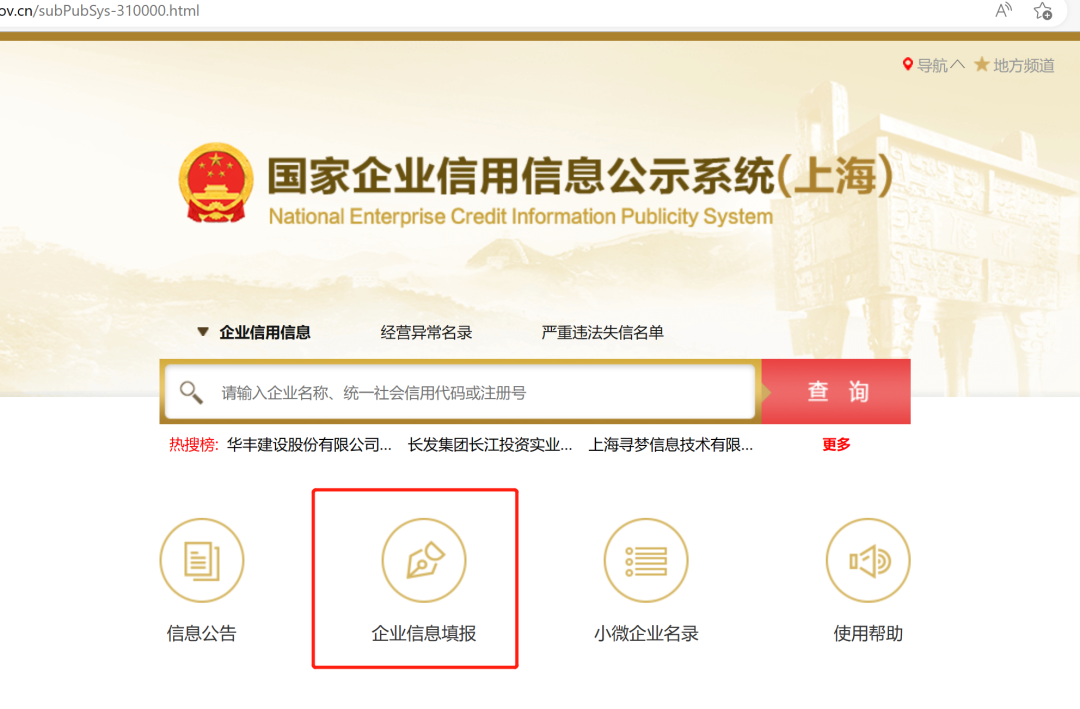The image size is (1080, 709).
Task: Click the gold star beside 地方频道
Action: pos(982,65)
